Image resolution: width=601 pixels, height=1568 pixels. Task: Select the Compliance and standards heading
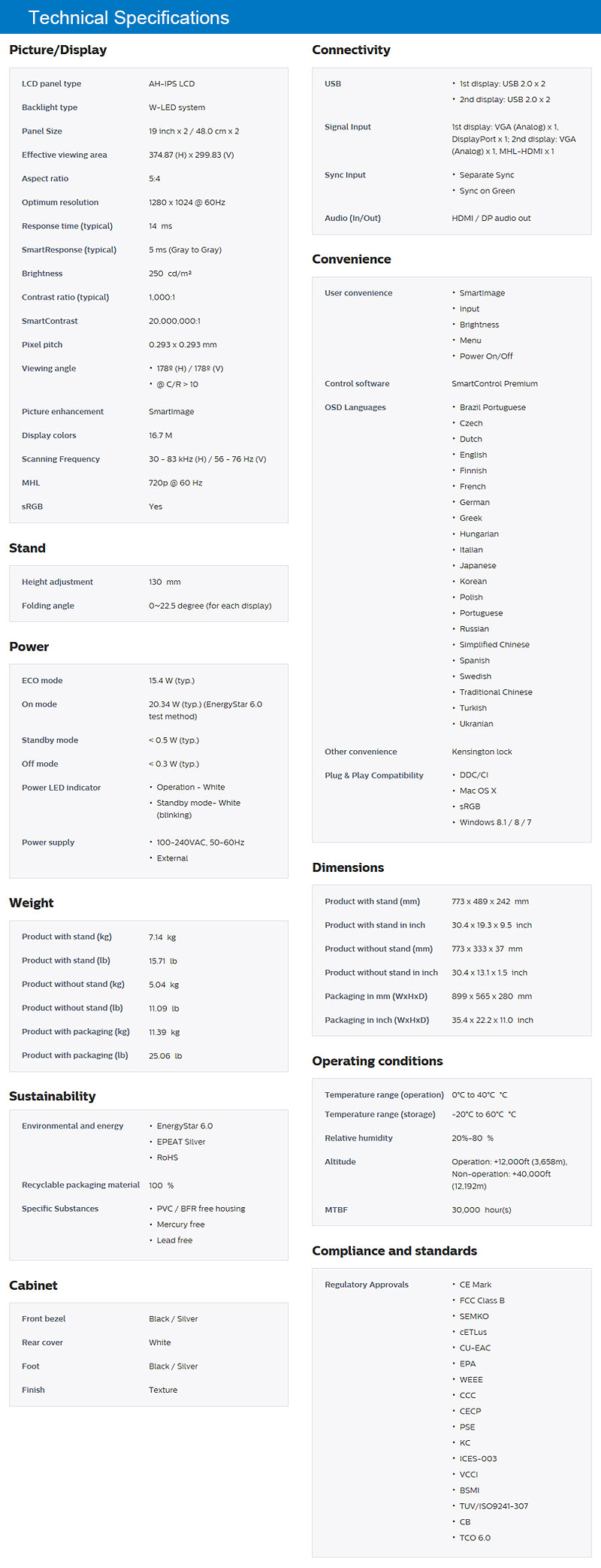pyautogui.click(x=394, y=1251)
